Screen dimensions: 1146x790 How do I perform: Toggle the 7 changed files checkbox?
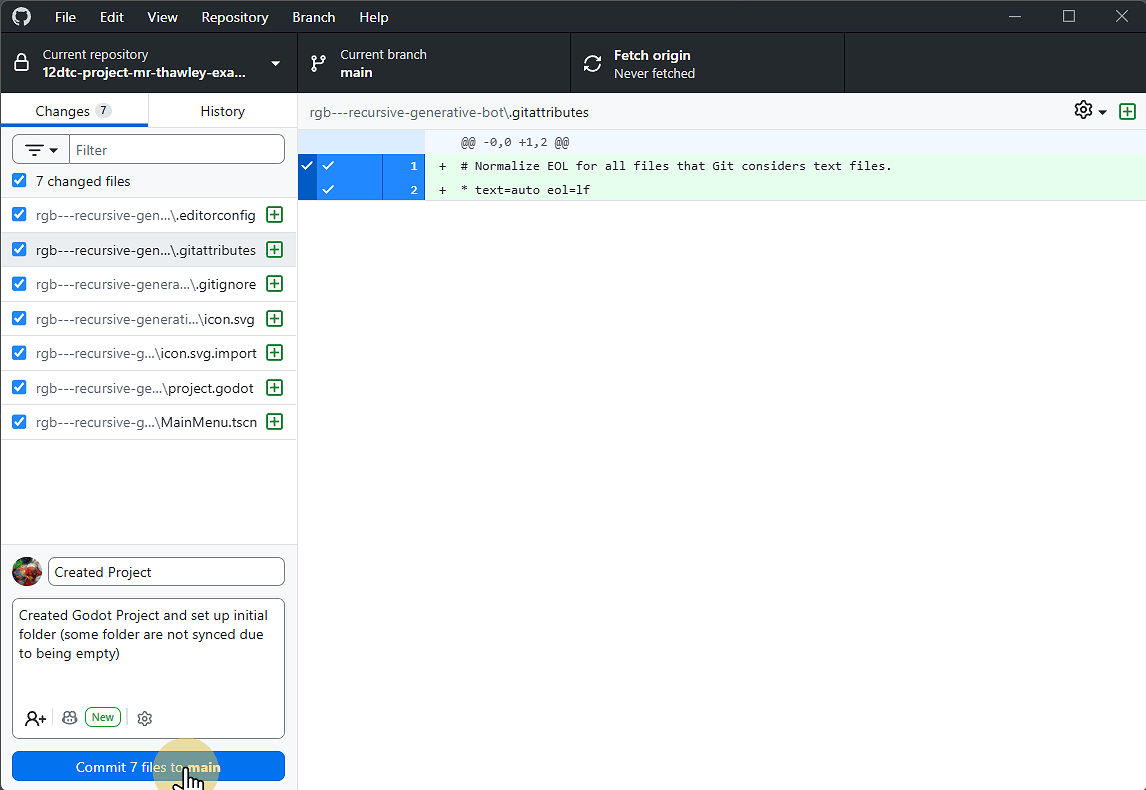coord(19,181)
